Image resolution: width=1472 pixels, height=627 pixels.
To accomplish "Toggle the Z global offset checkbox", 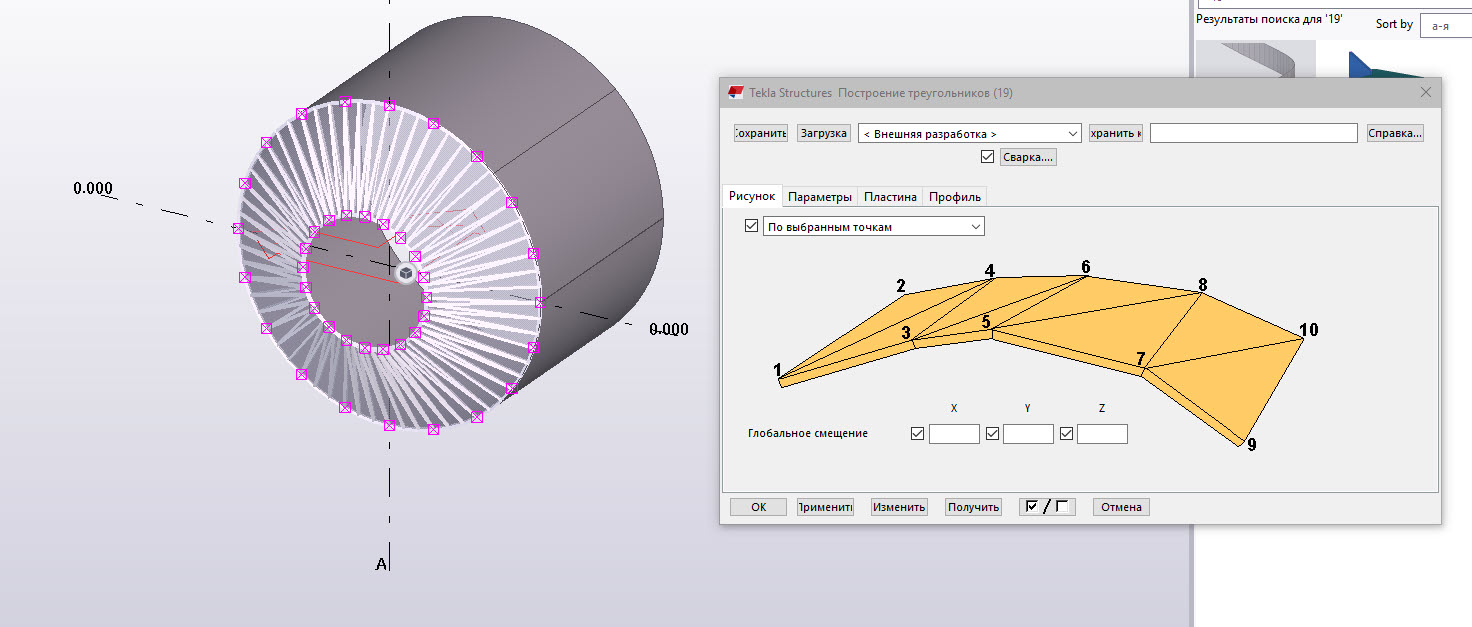I will (1066, 434).
